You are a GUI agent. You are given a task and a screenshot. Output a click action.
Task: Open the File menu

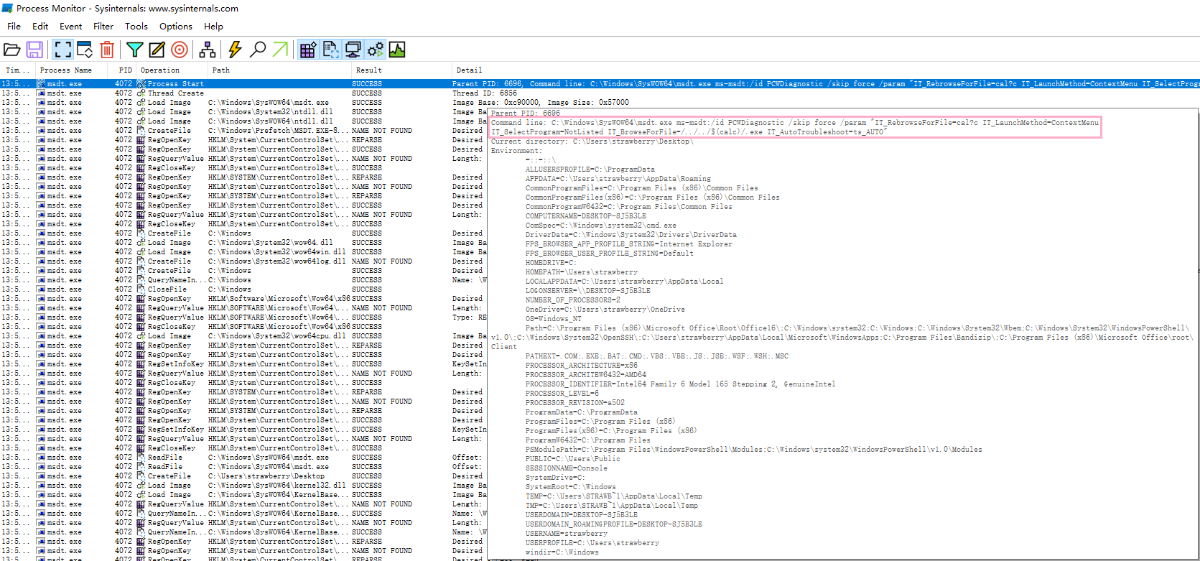pyautogui.click(x=14, y=26)
